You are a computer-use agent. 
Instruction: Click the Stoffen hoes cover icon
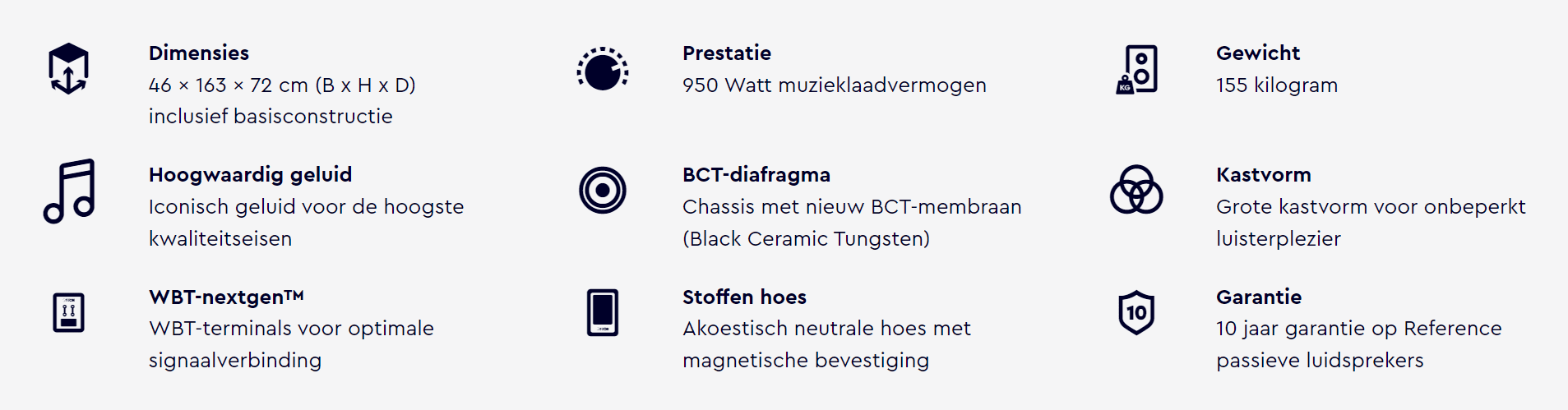pos(602,312)
